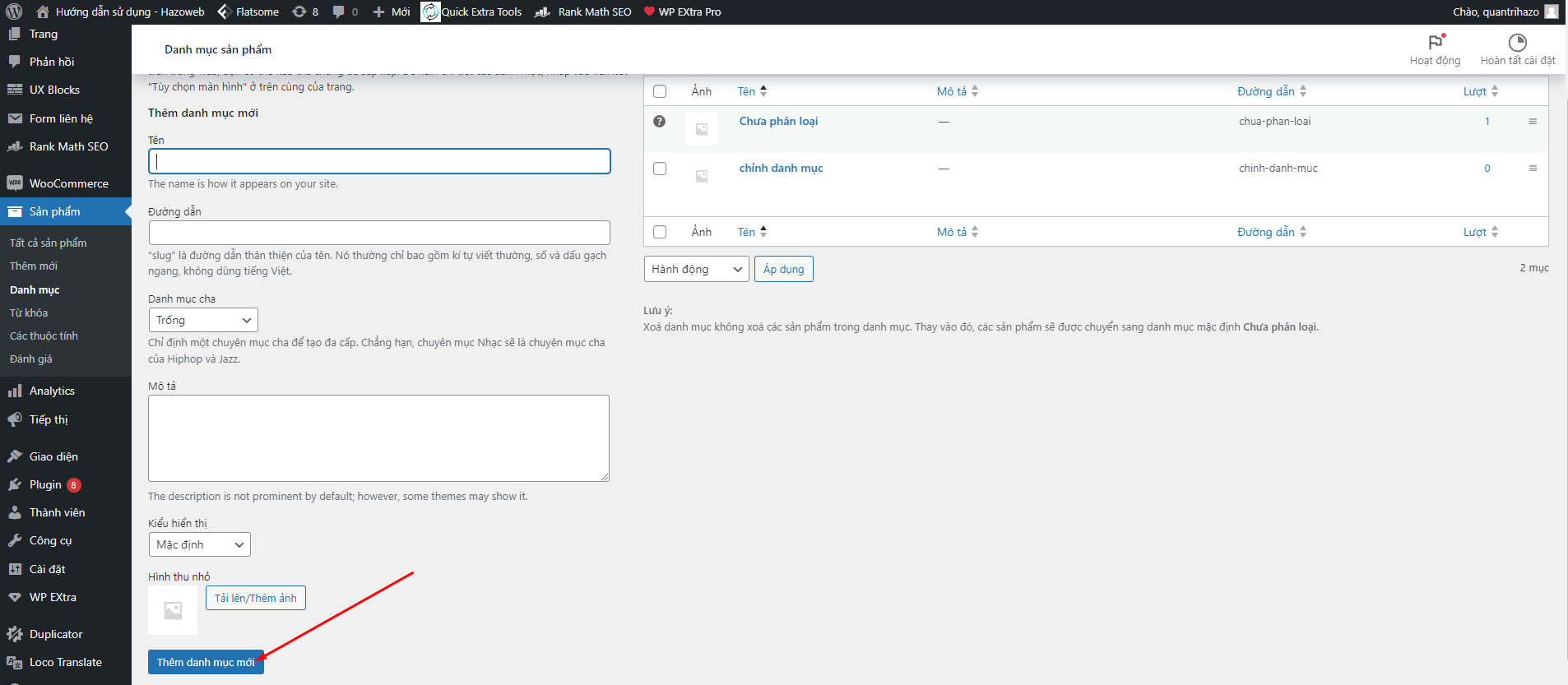1568x685 pixels.
Task: Toggle the select-all checkbox in table header
Action: [x=660, y=91]
